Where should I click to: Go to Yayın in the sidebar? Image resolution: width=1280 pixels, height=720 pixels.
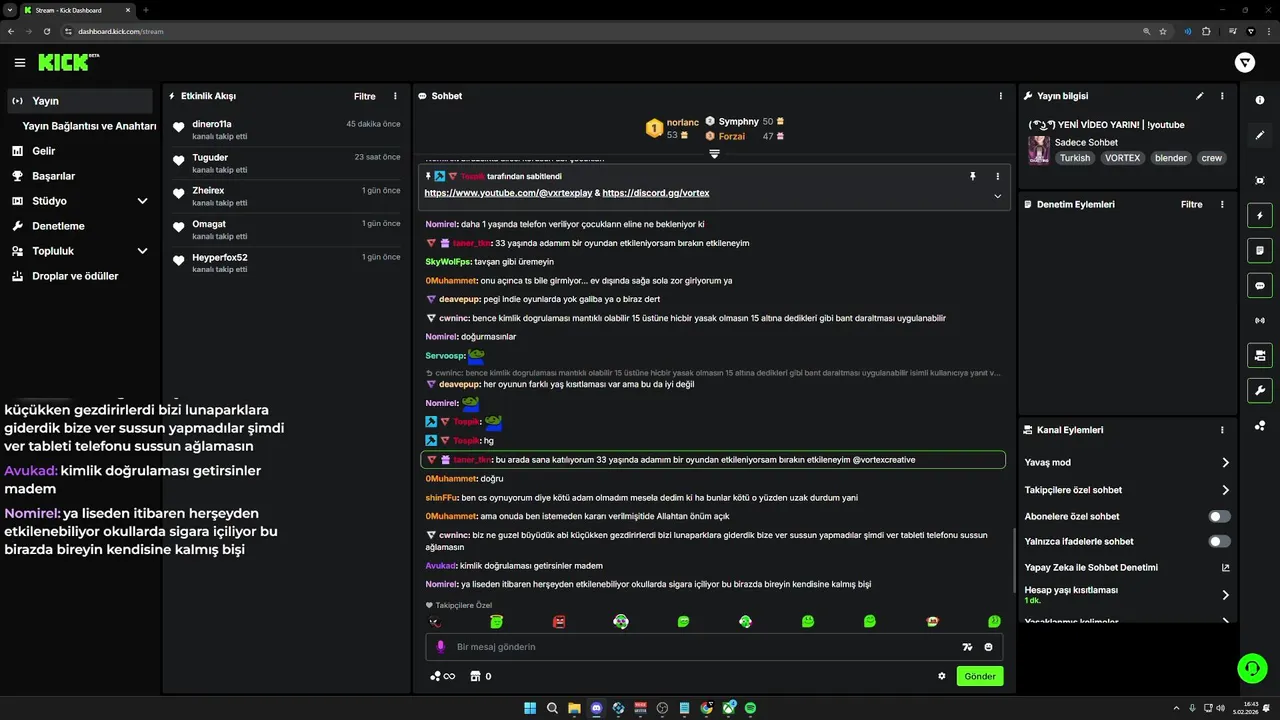[80, 101]
